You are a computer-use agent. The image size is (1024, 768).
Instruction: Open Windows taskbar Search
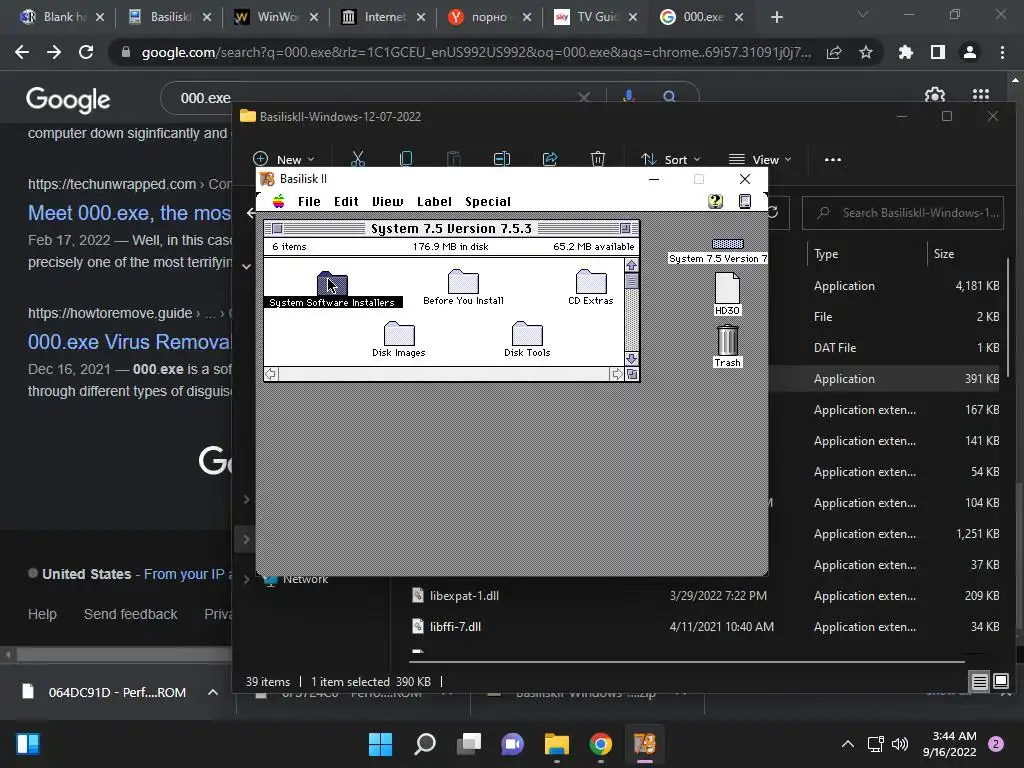coord(424,744)
